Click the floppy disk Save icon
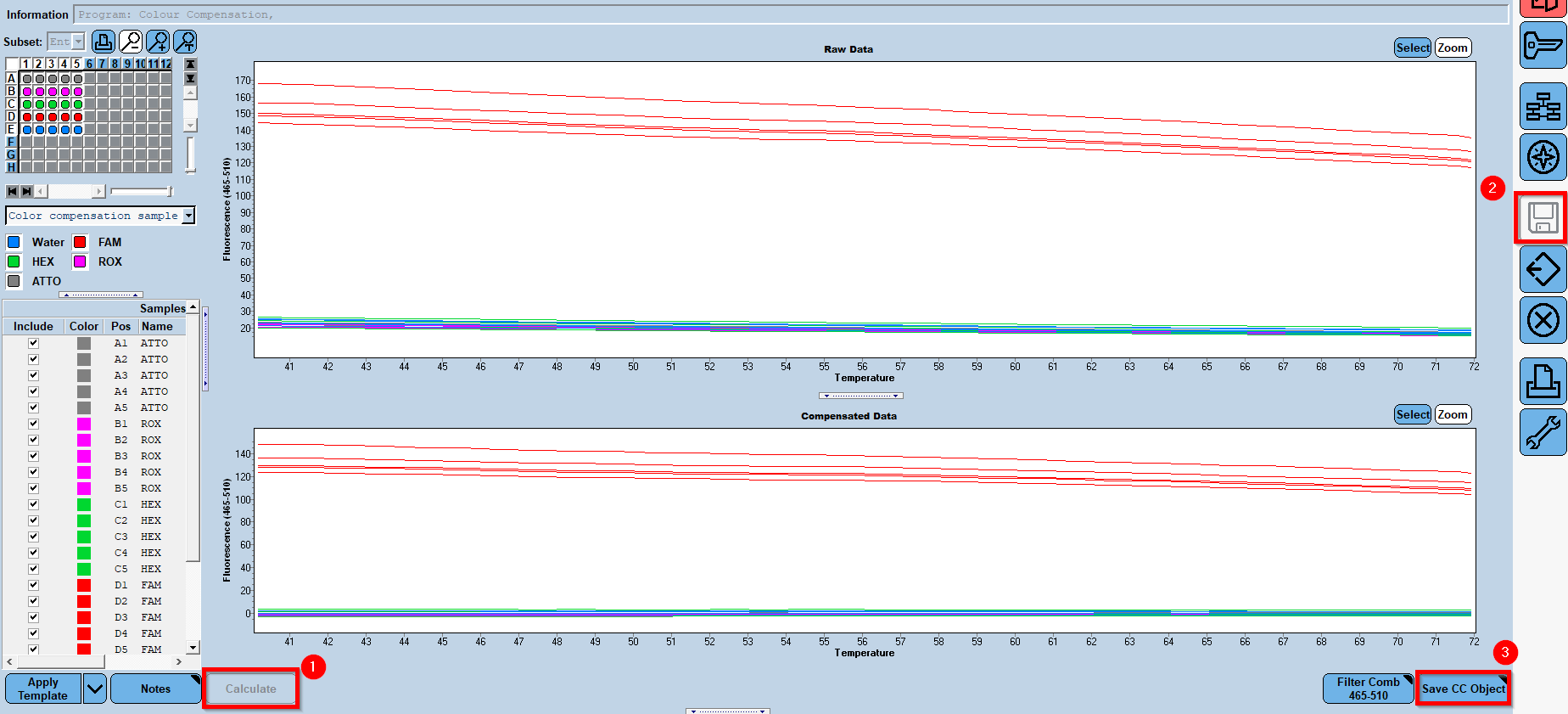The height and width of the screenshot is (714, 1568). tap(1543, 218)
